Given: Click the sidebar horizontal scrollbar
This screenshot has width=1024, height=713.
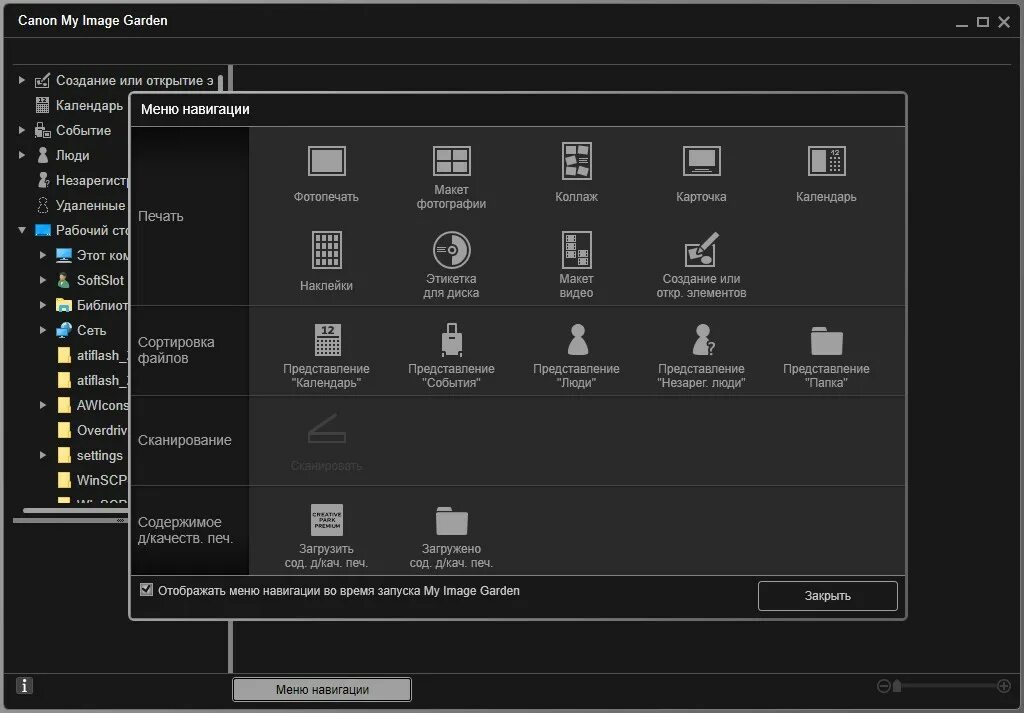Looking at the screenshot, I should [x=75, y=510].
